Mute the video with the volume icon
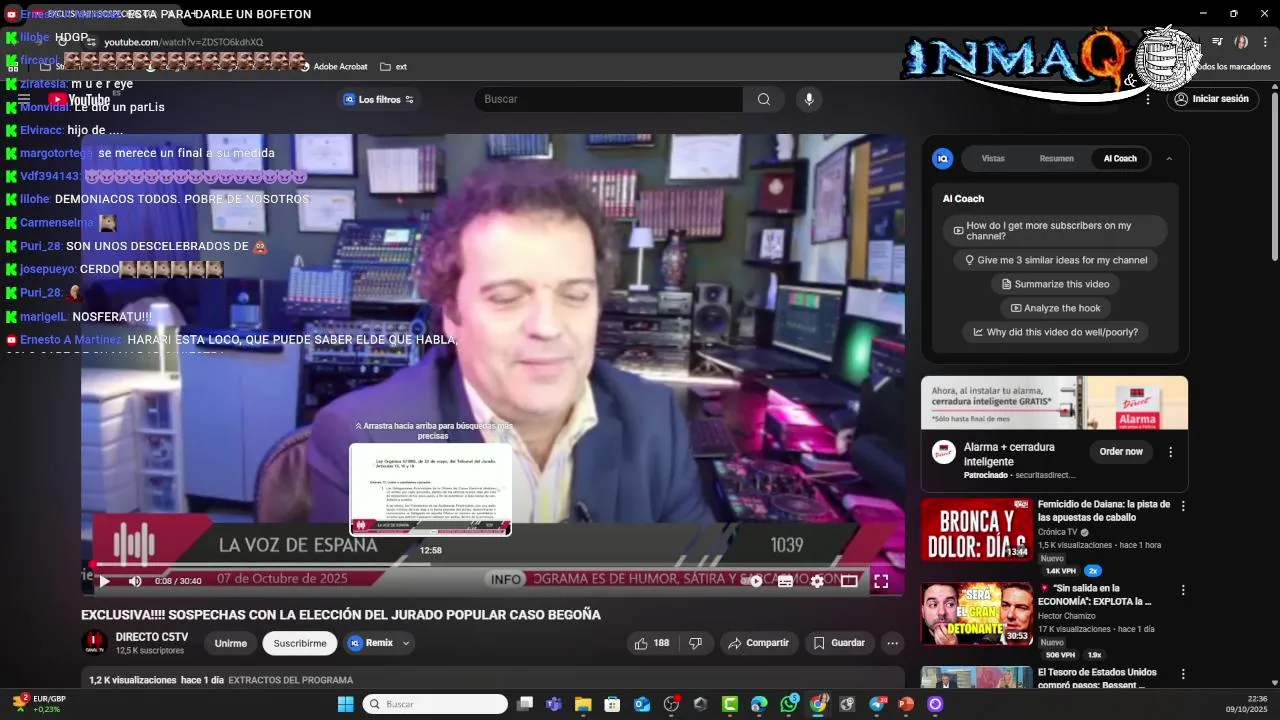The image size is (1280, 720). point(135,581)
